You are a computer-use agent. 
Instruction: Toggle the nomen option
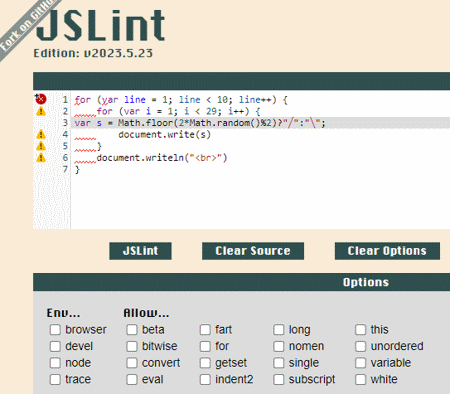[279, 346]
